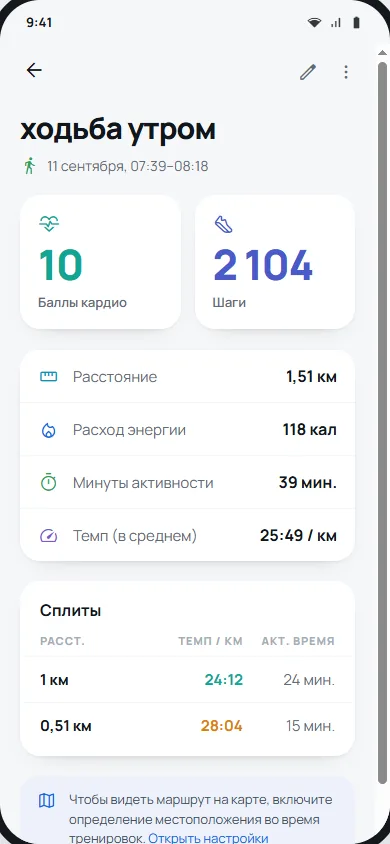Tap the map icon in location notice
The image size is (390, 844).
point(47,801)
